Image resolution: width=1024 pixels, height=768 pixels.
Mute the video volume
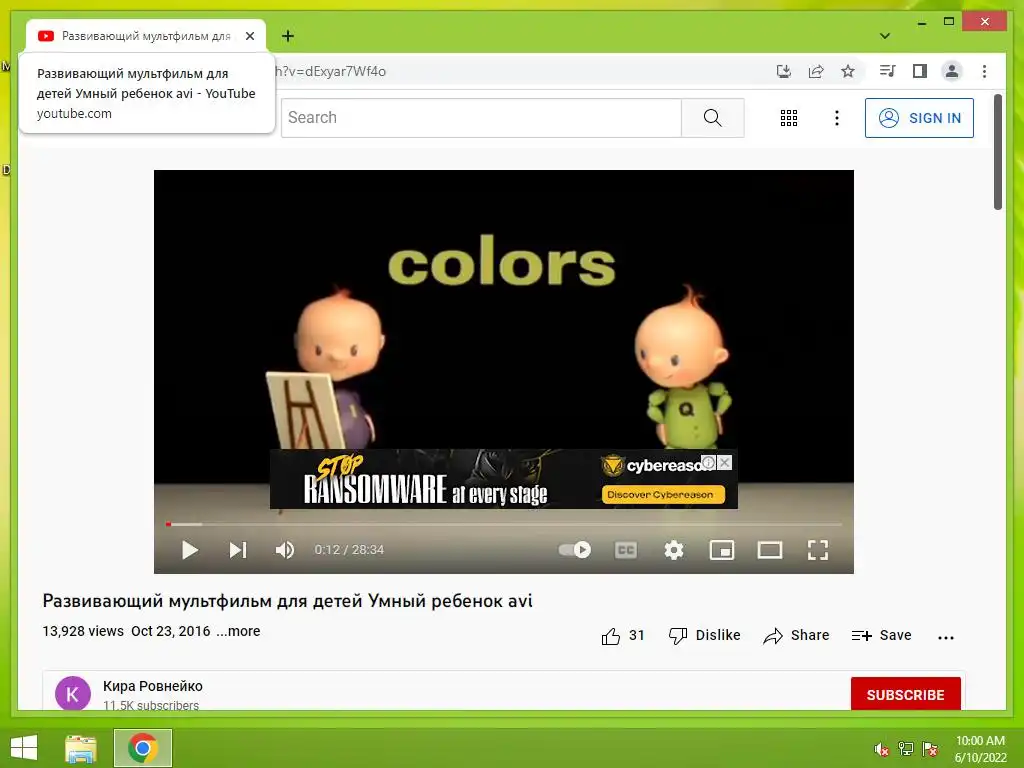pyautogui.click(x=285, y=550)
